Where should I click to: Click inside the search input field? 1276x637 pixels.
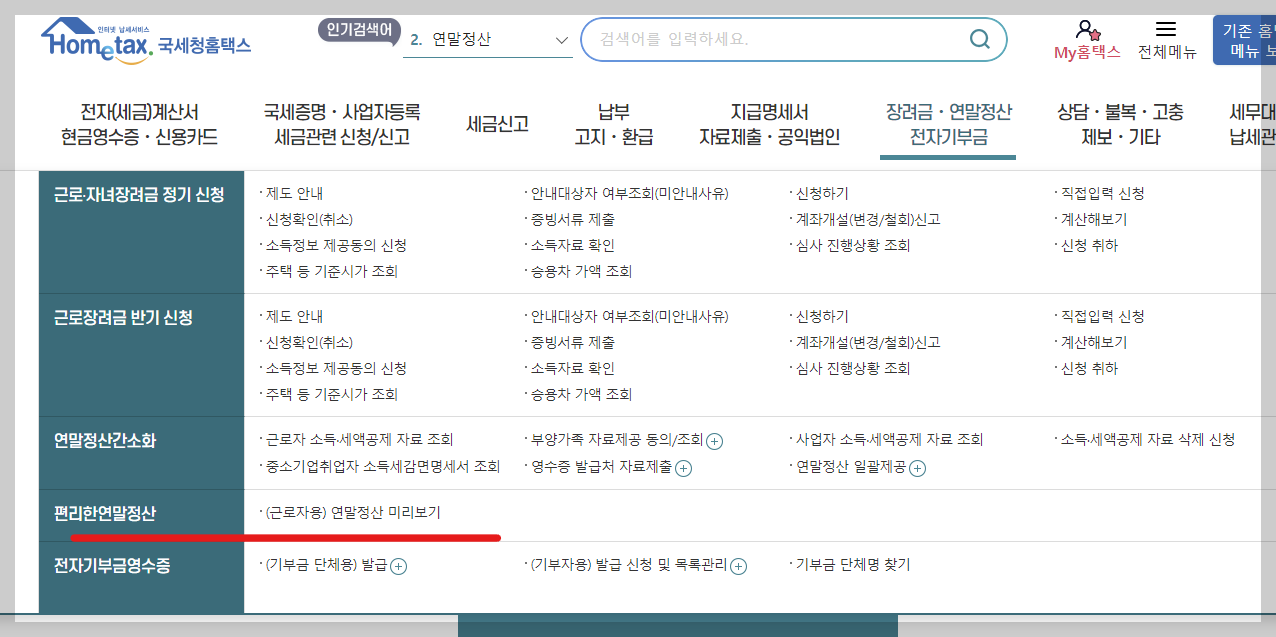pyautogui.click(x=780, y=39)
